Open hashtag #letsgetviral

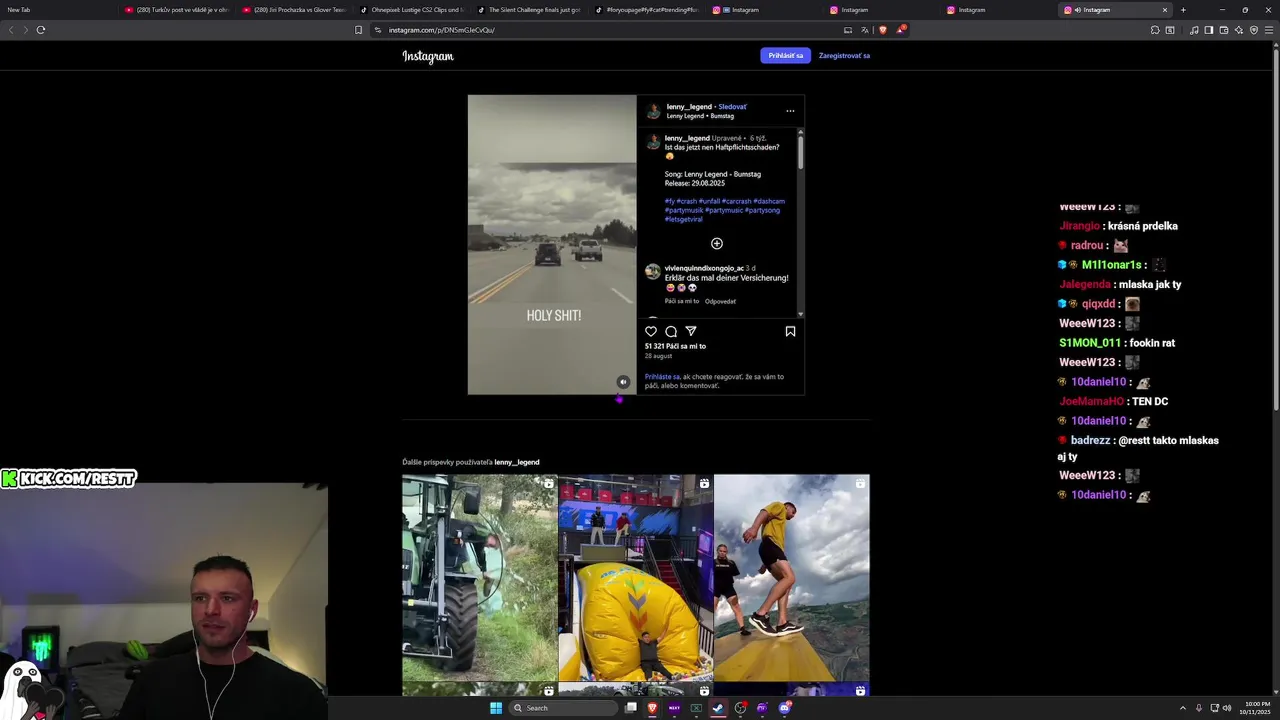(x=684, y=219)
